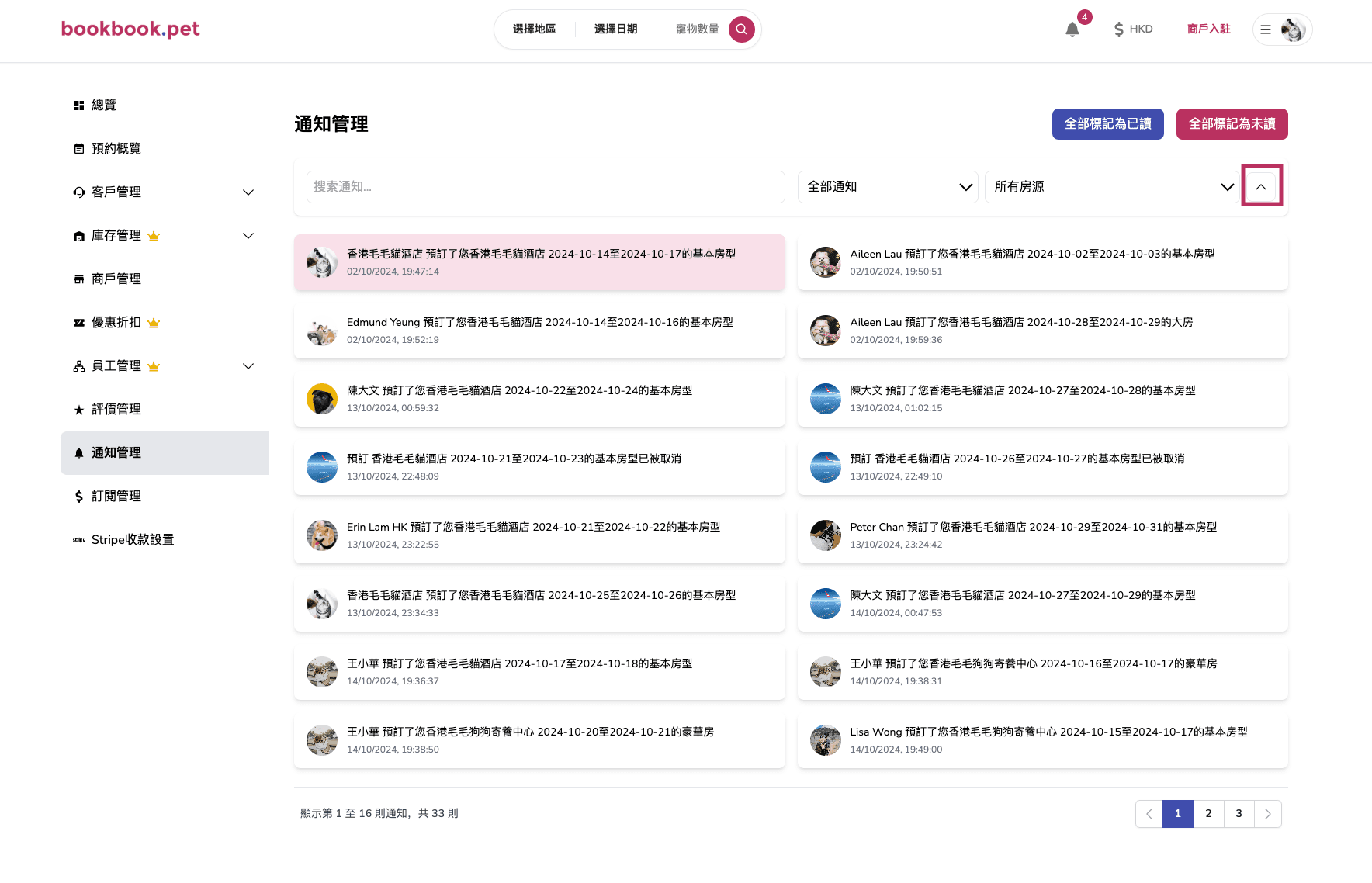Expand the 員工管理 submenu chevron

[x=248, y=366]
